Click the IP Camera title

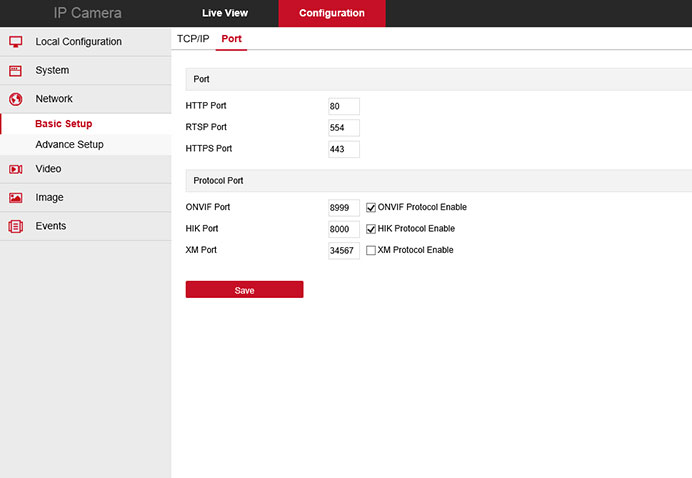[87, 13]
